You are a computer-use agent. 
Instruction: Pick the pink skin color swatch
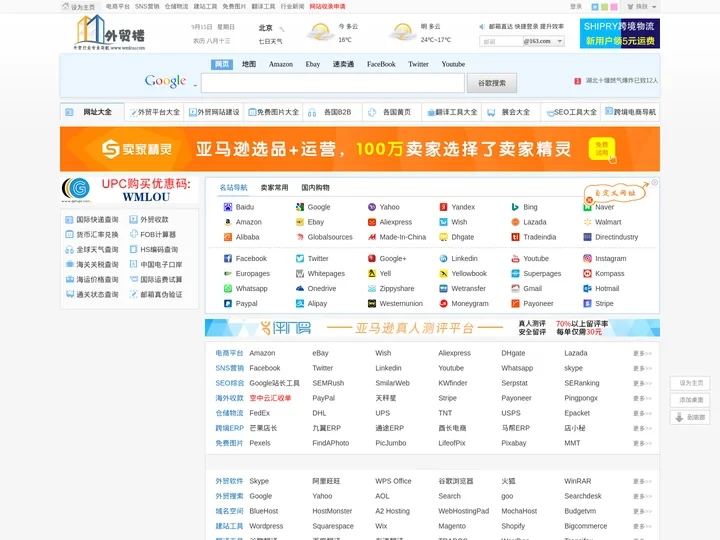pyautogui.click(x=614, y=7)
